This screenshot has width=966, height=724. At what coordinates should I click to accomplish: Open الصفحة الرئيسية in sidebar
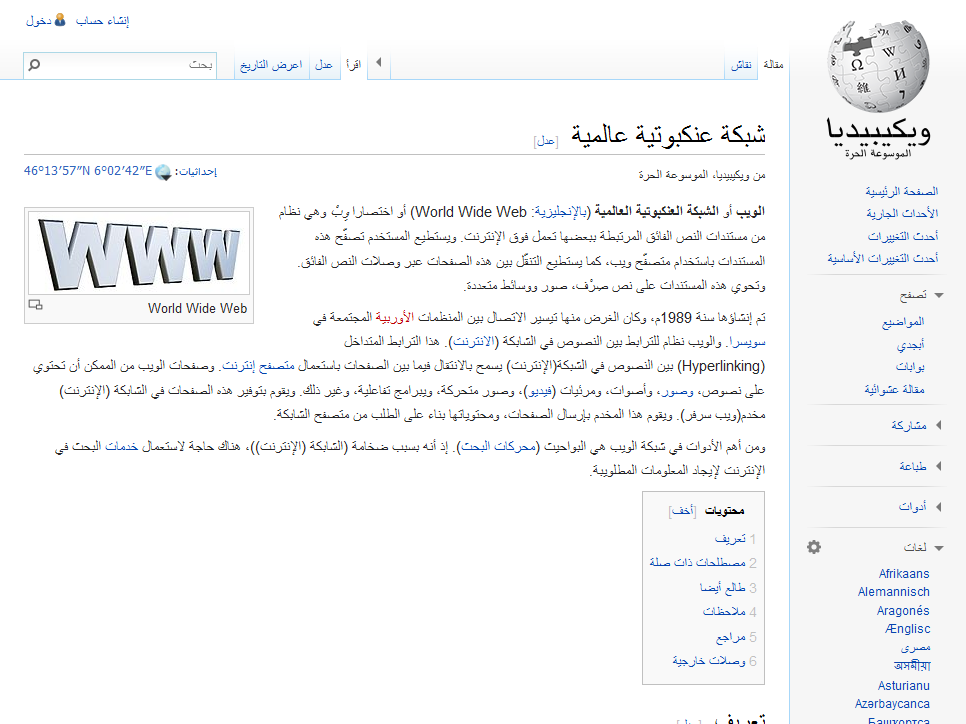(x=901, y=191)
